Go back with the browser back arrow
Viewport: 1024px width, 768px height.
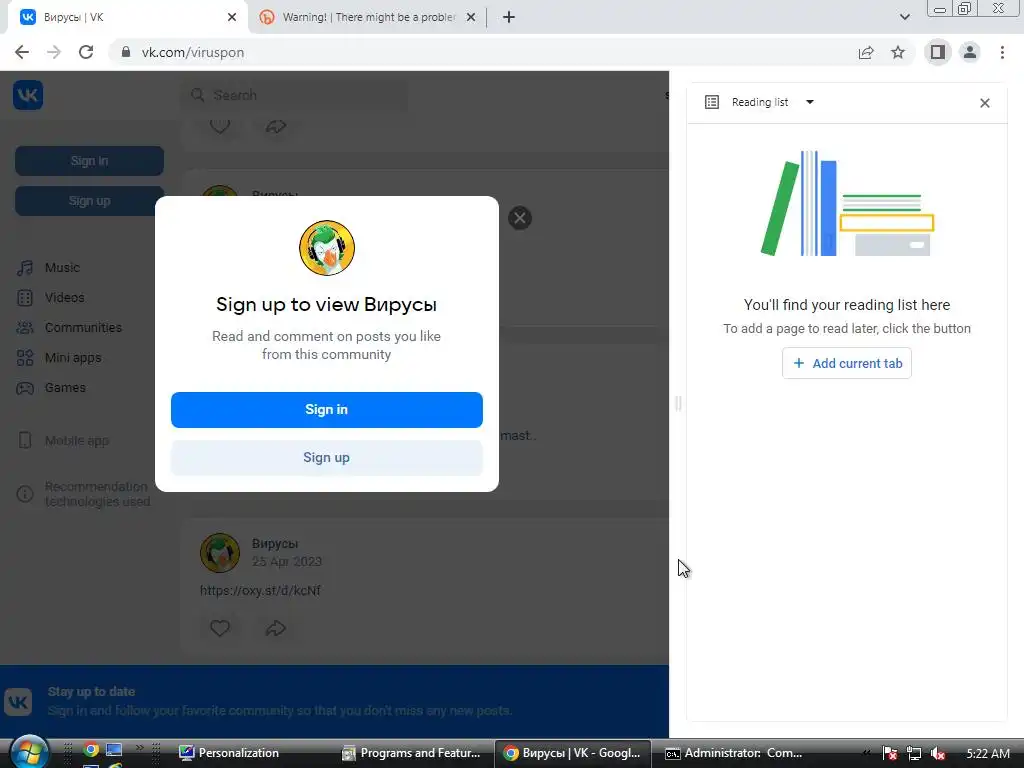tap(22, 52)
